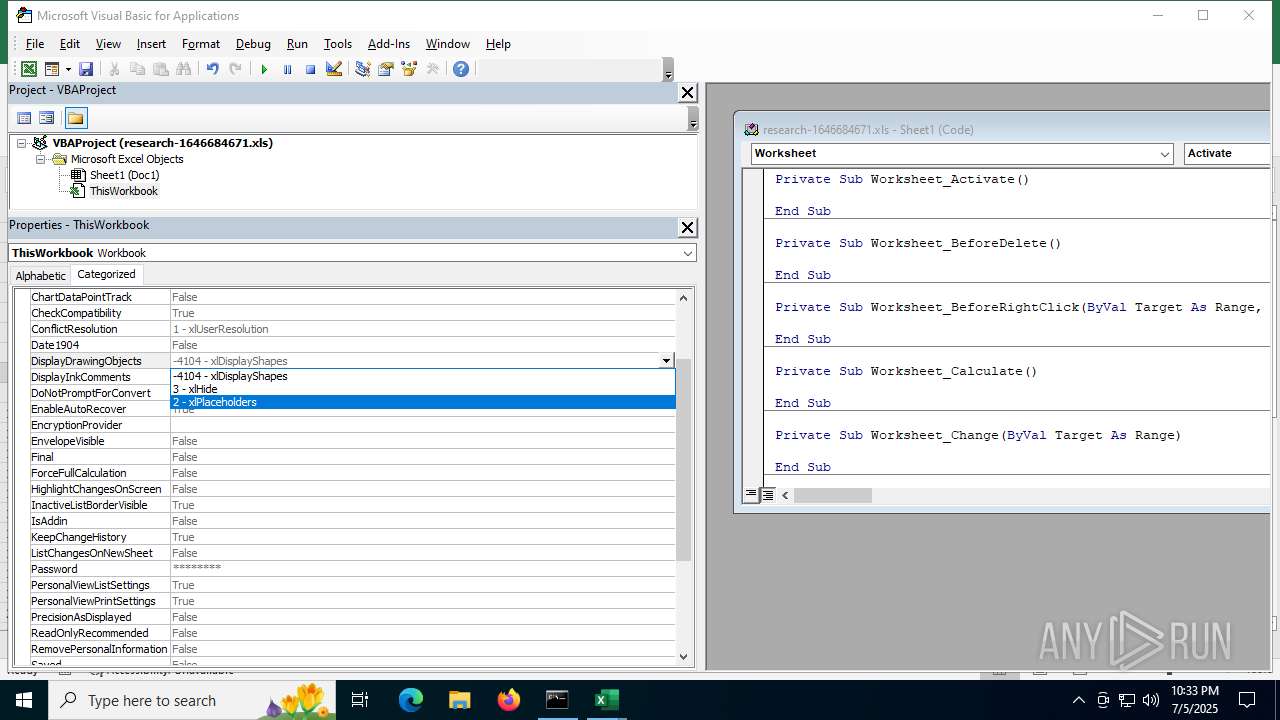Select Sheet1 (Doc1) in project tree

(124, 175)
